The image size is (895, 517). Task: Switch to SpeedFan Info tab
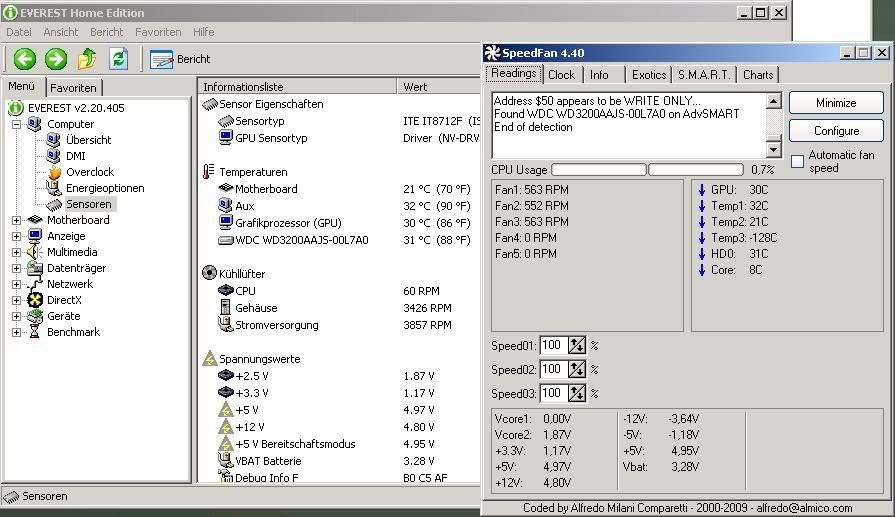tap(599, 75)
